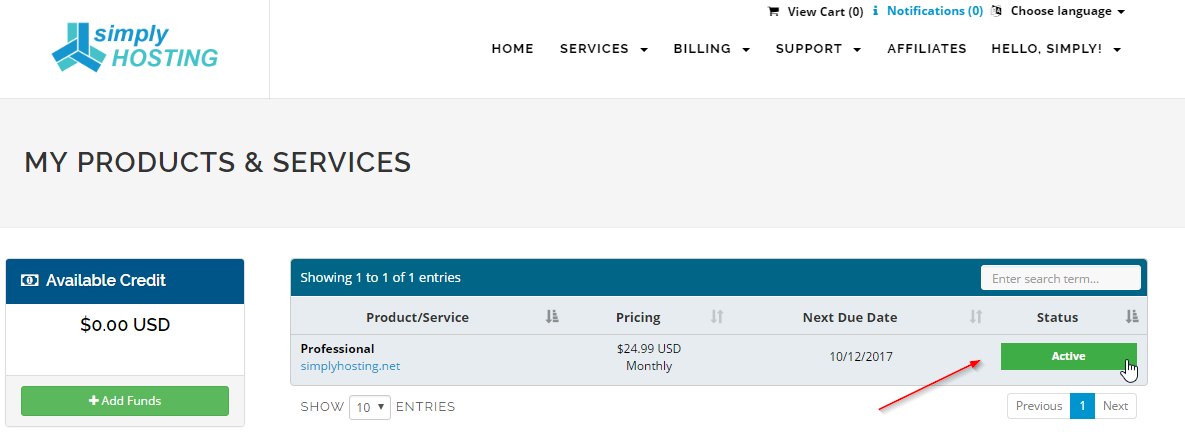Viewport: 1185px width, 439px height.
Task: Expand the Services menu
Action: click(604, 49)
